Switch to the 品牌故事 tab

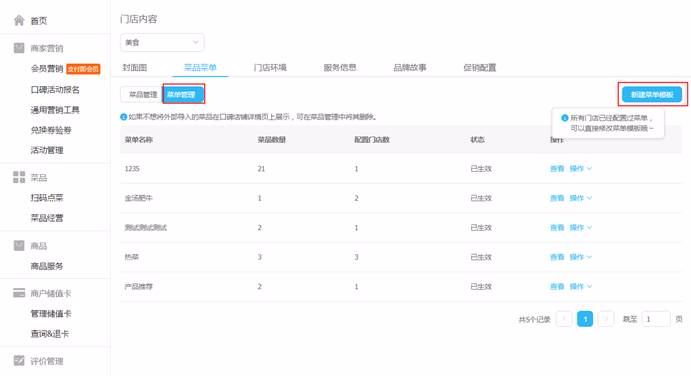click(410, 67)
